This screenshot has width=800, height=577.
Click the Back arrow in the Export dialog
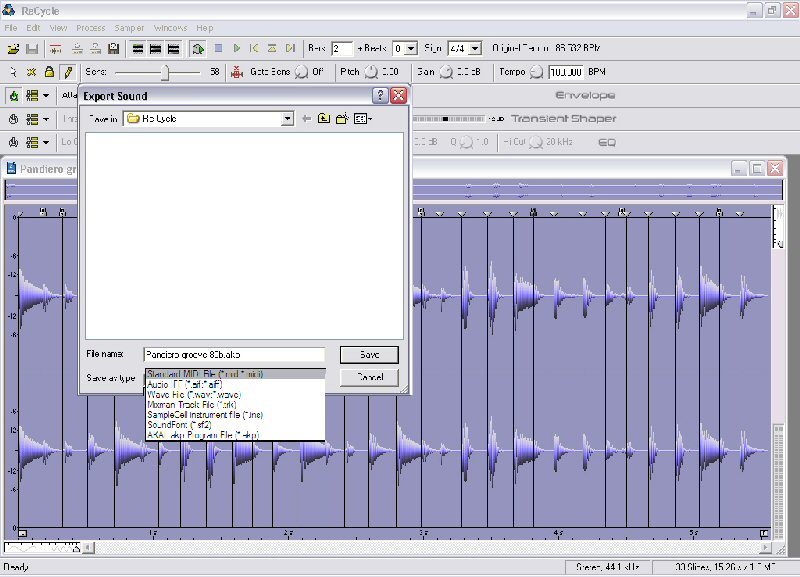pos(307,119)
